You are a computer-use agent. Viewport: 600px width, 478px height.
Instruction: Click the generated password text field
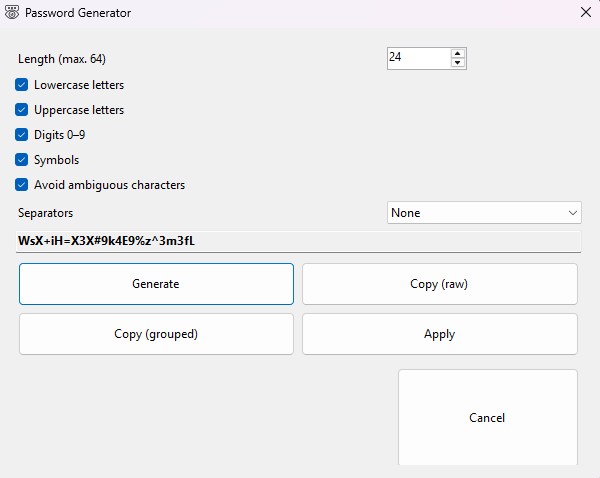click(298, 241)
